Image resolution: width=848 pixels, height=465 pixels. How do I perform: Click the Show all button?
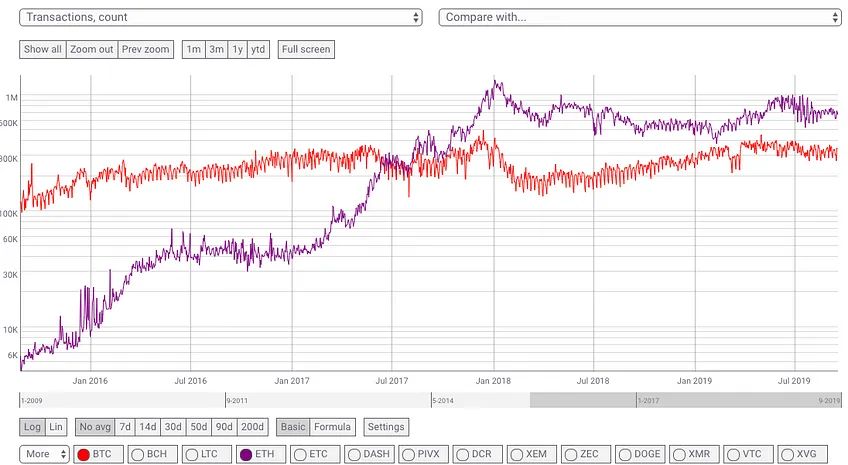43,49
